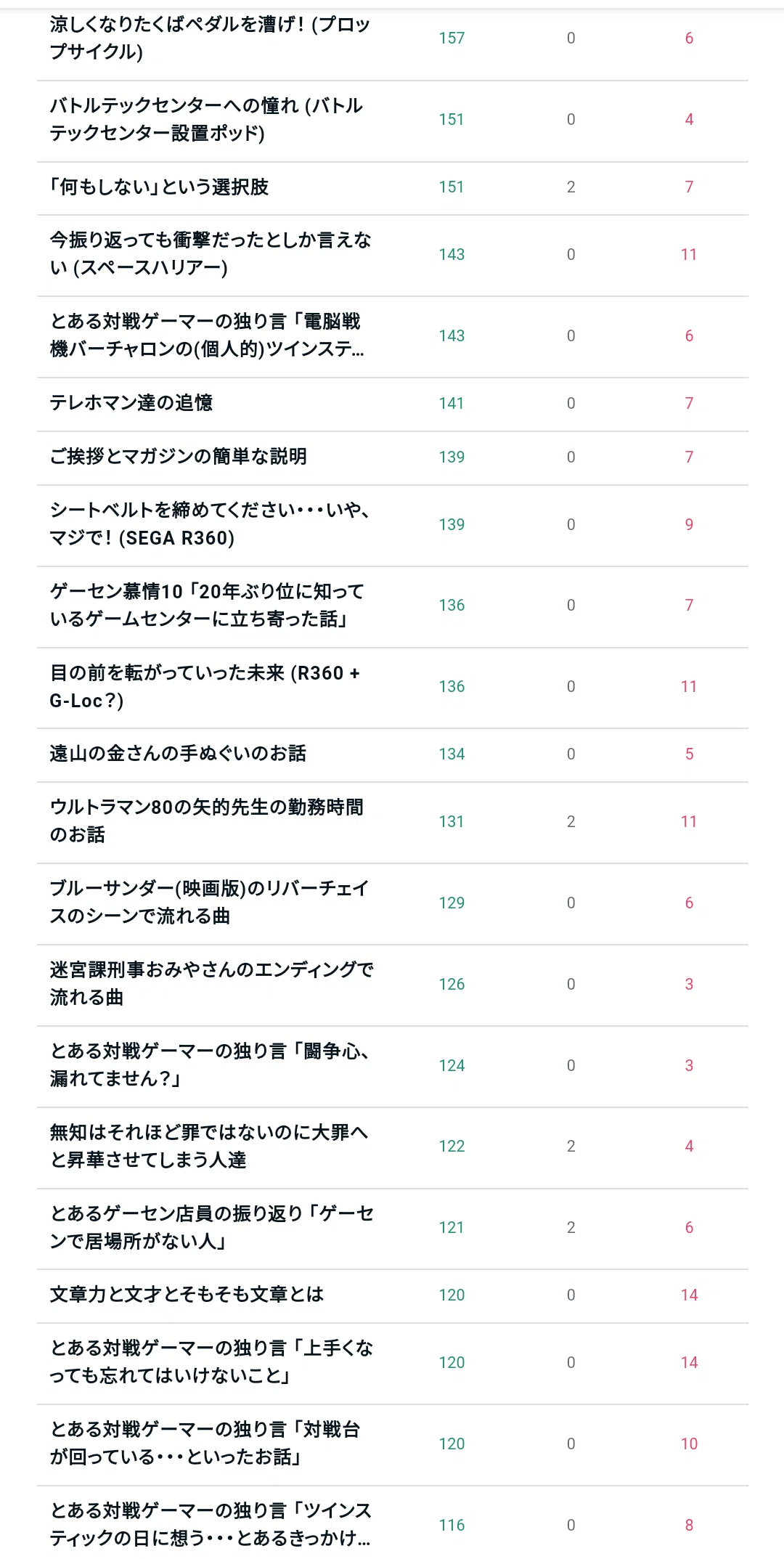Open 無知はそれほど罪ではない article
Viewport: 784px width, 1559px height.
209,1147
